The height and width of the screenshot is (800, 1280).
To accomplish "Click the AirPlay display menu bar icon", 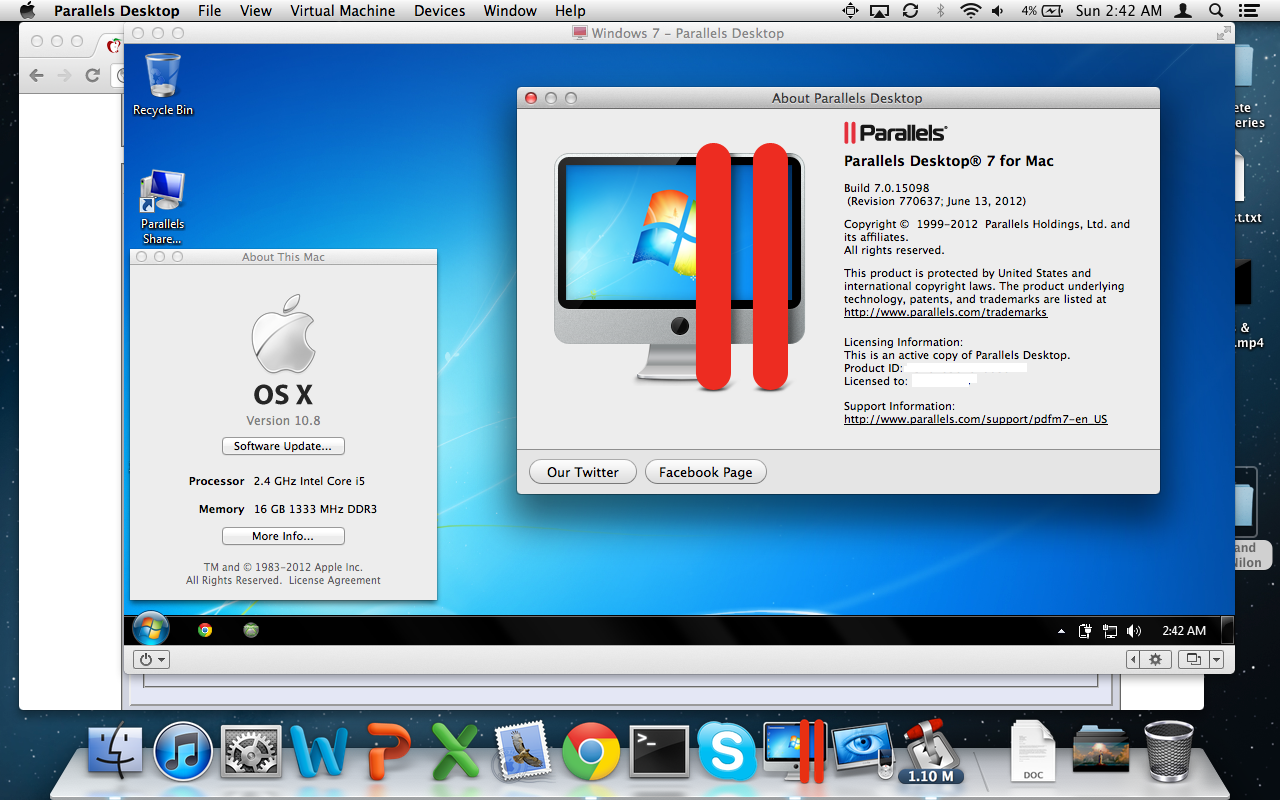I will click(x=880, y=11).
